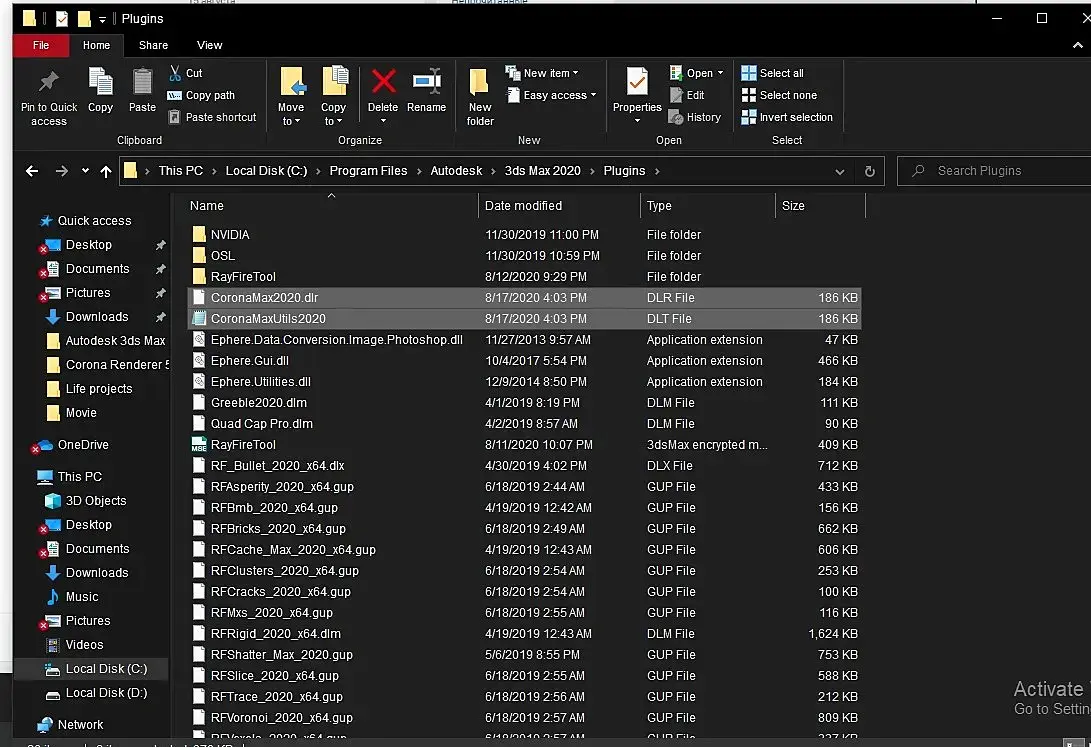Show file History

coord(695,117)
